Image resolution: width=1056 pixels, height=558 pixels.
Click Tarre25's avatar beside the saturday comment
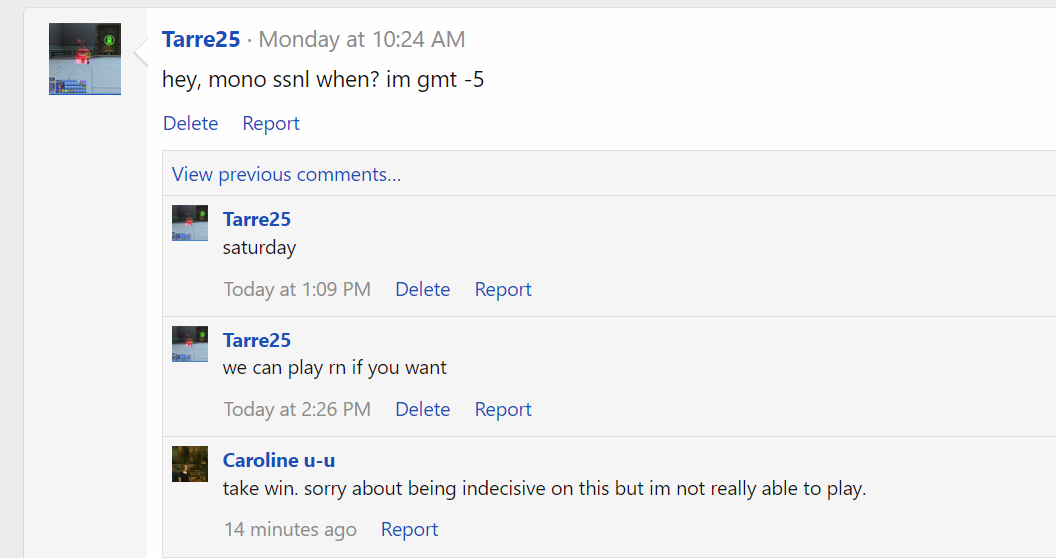190,223
